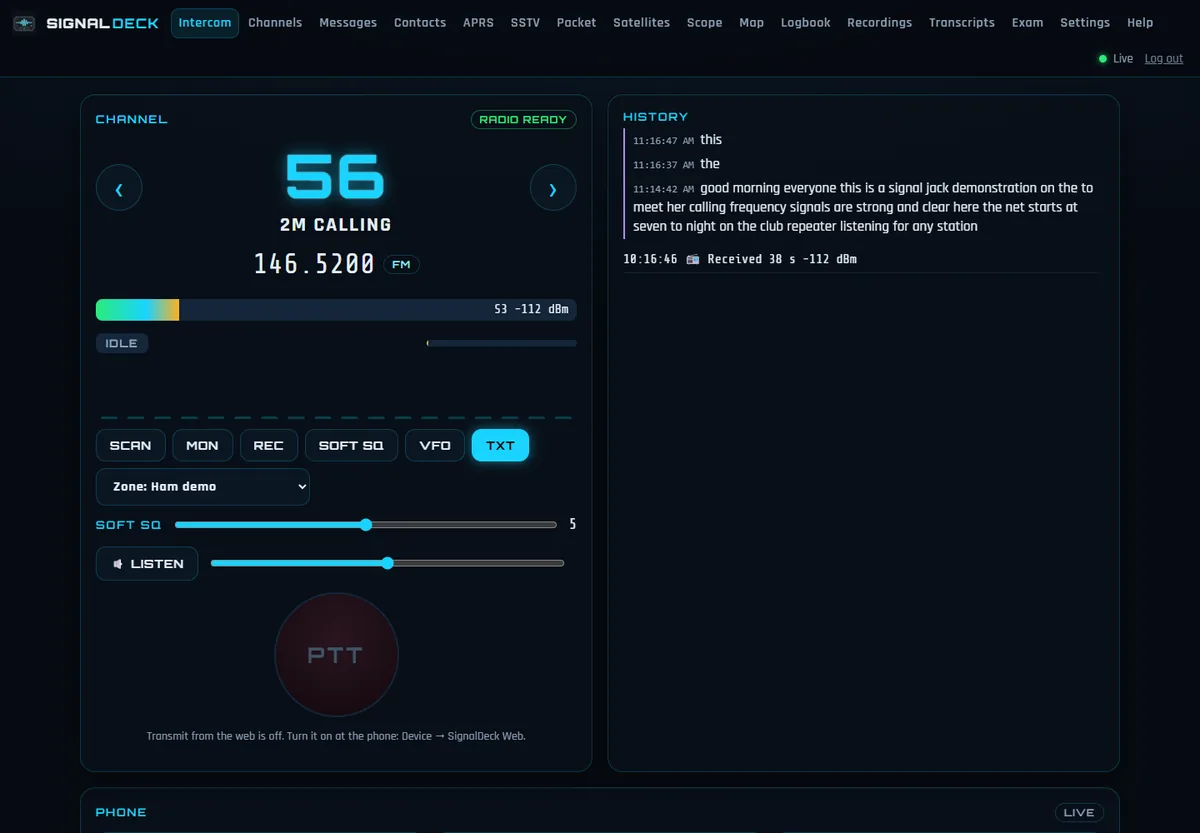Toggle the SOFT SQ button
The height and width of the screenshot is (833, 1200).
351,445
